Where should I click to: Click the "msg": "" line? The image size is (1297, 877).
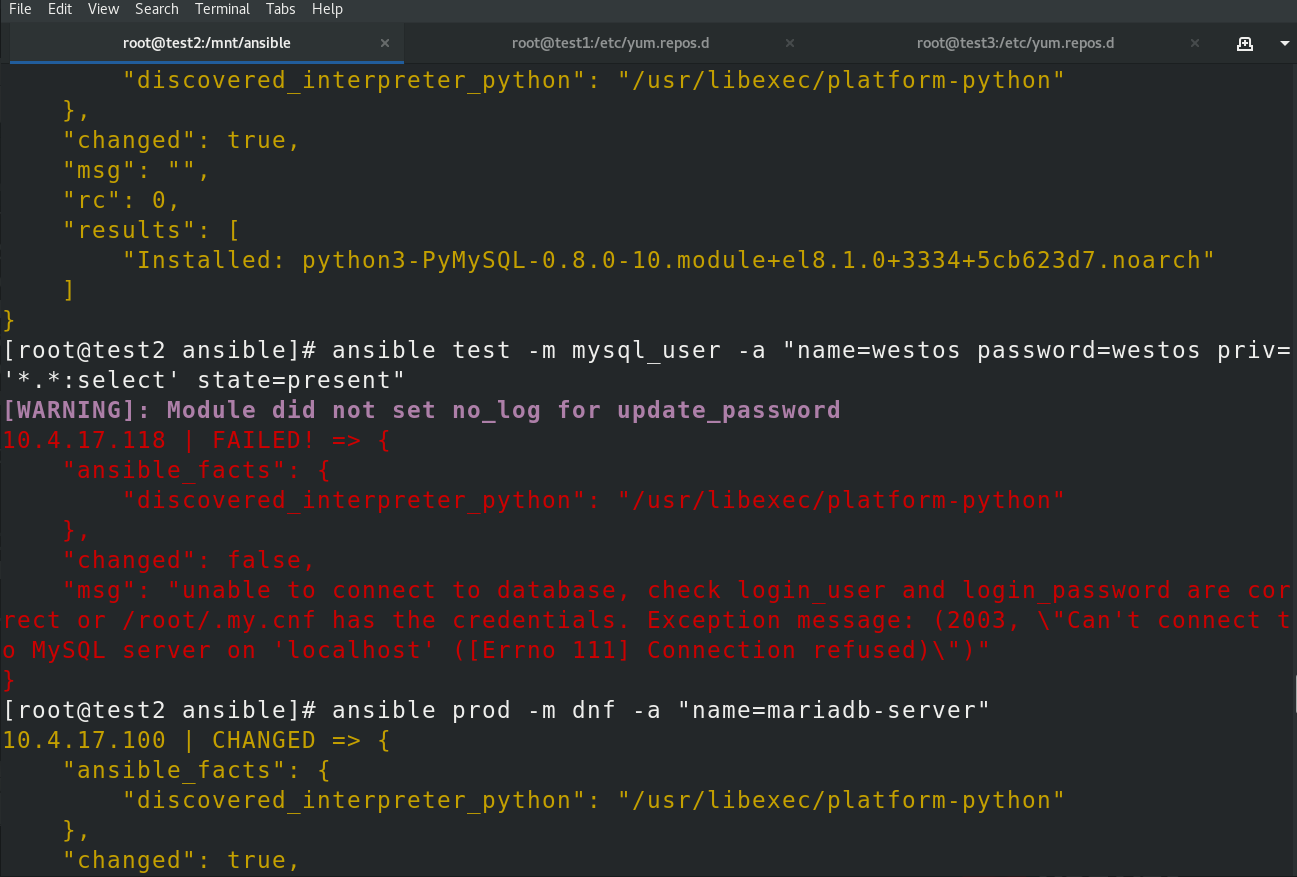tap(137, 170)
